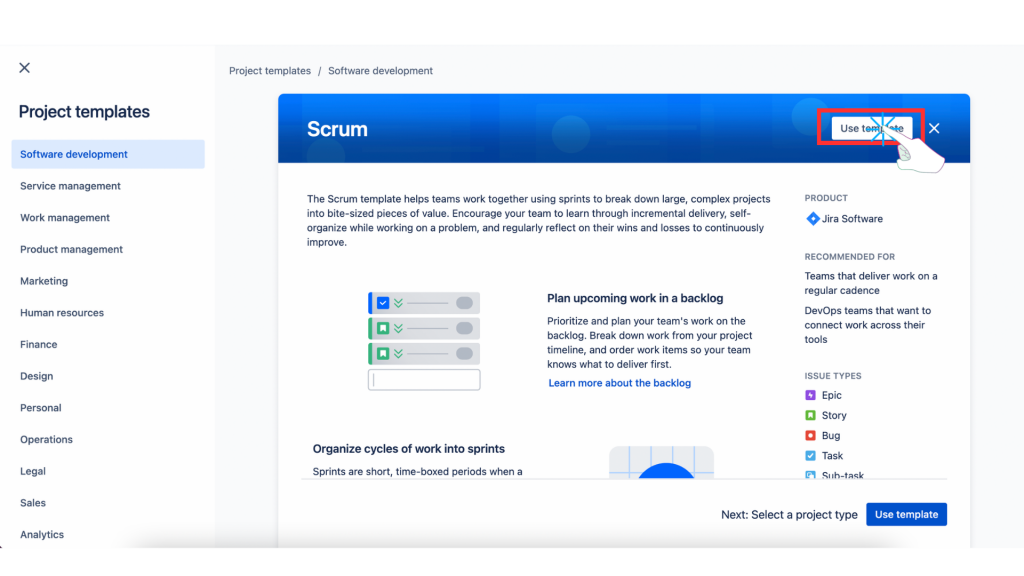Select Software development category
Viewport: 1024px width, 576px height.
tap(108, 154)
